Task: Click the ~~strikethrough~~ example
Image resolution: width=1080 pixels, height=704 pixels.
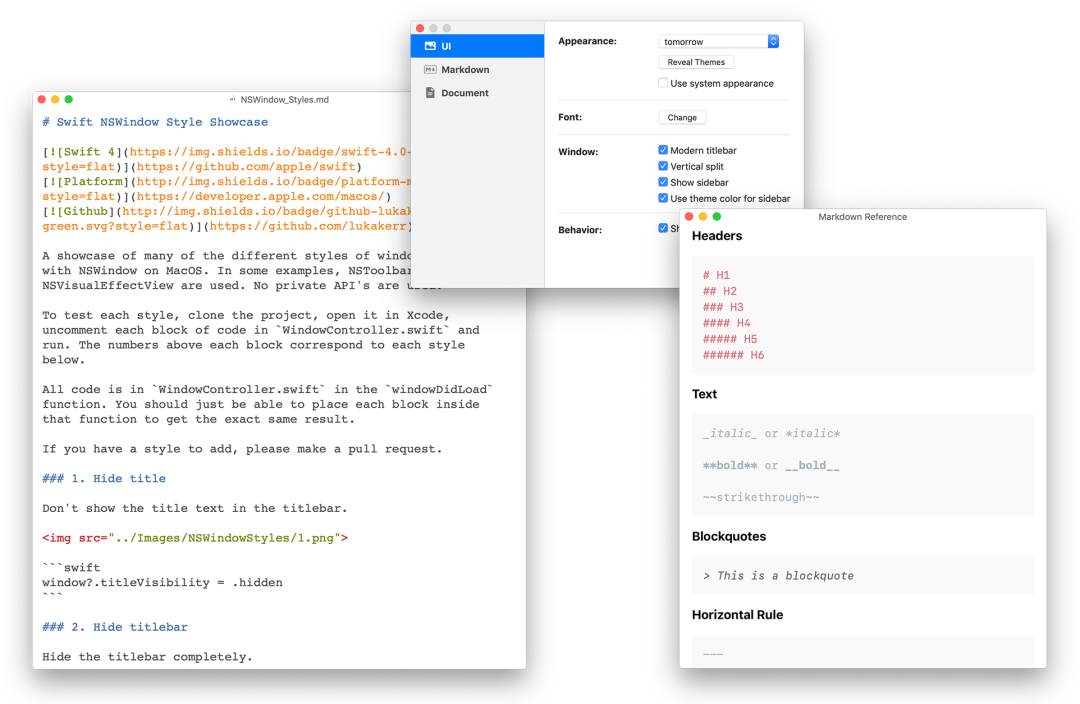Action: click(x=761, y=497)
